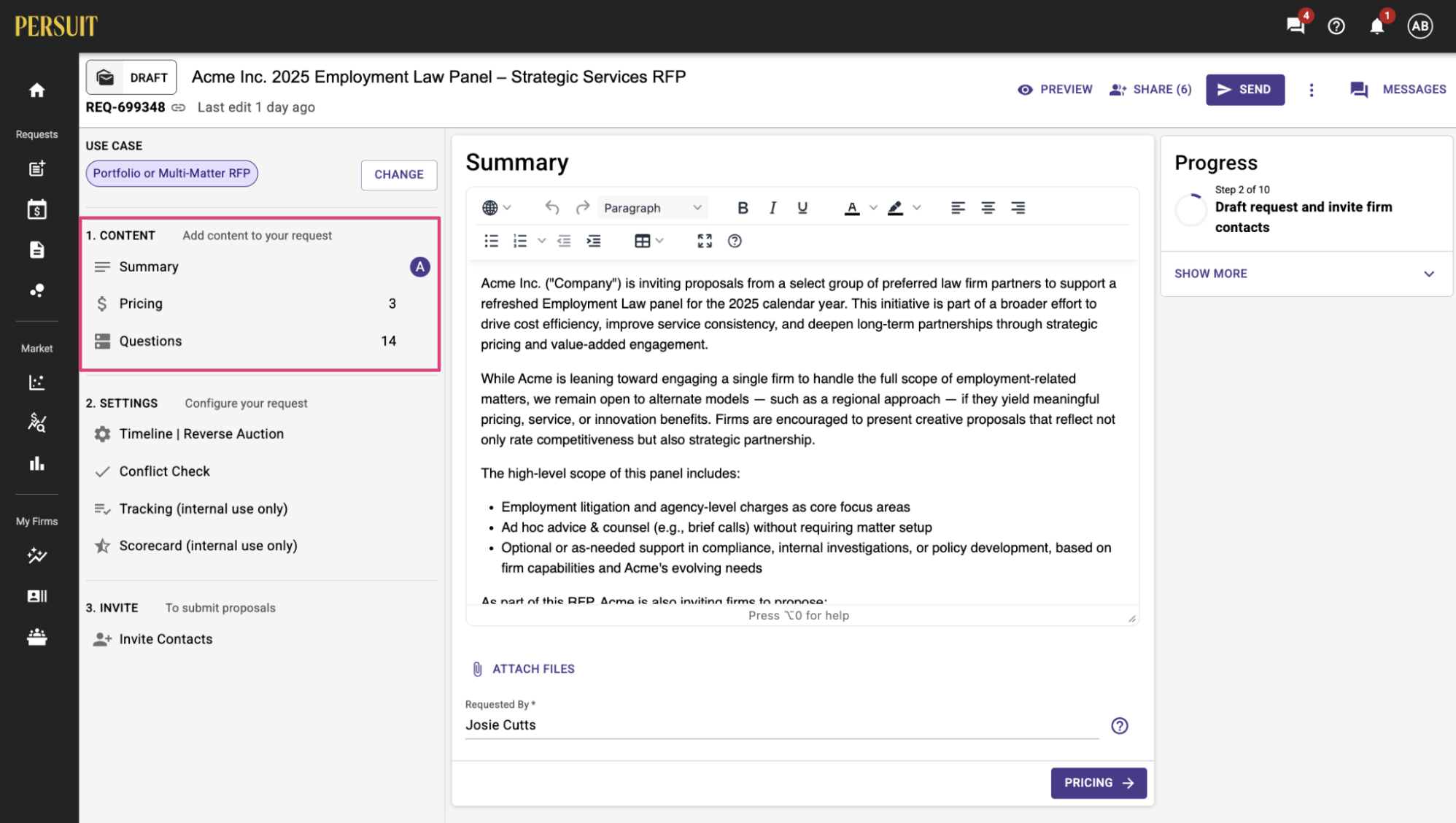Click the PRICING next button
Viewport: 1456px width, 823px height.
pyautogui.click(x=1099, y=783)
